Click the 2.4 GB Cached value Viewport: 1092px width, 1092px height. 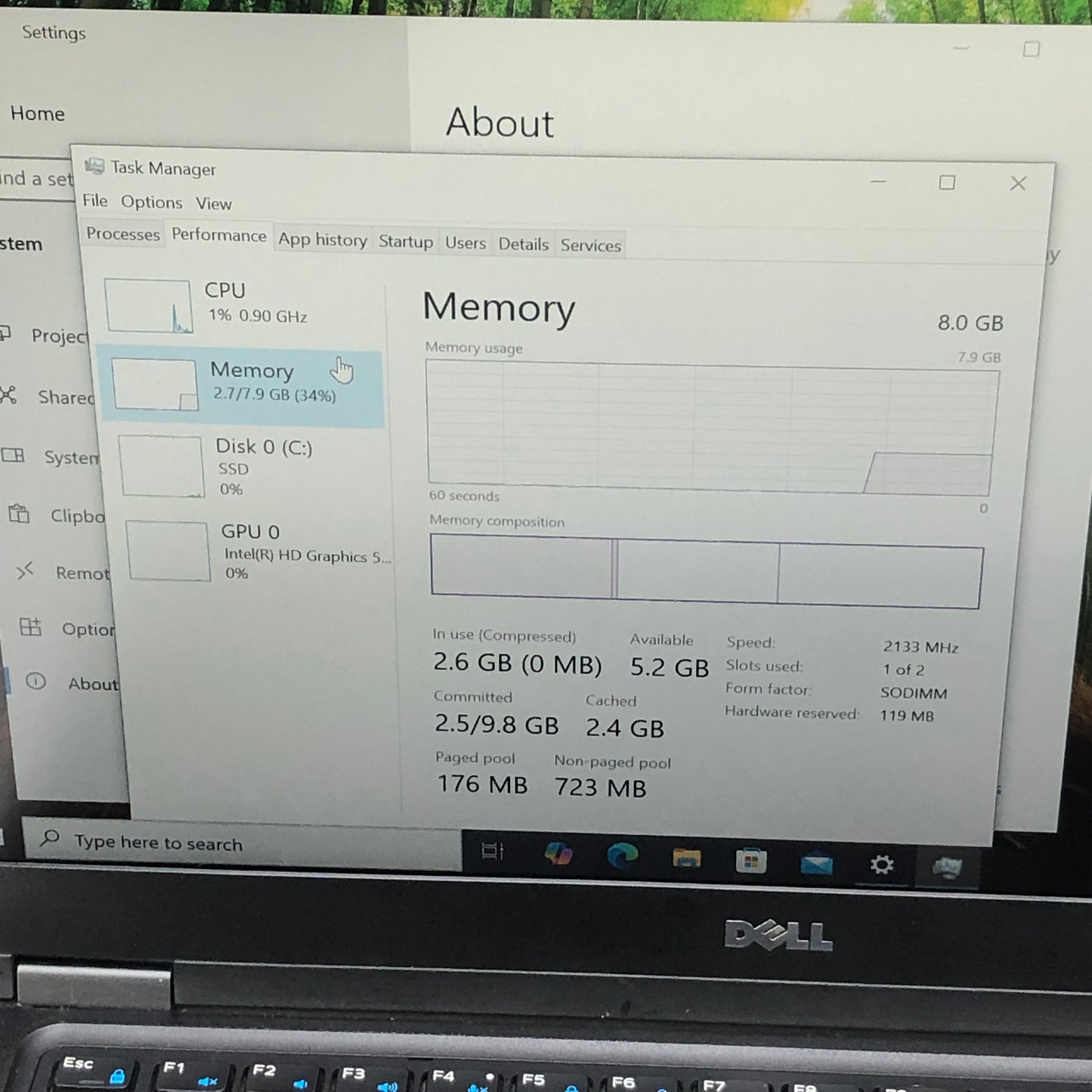click(624, 728)
